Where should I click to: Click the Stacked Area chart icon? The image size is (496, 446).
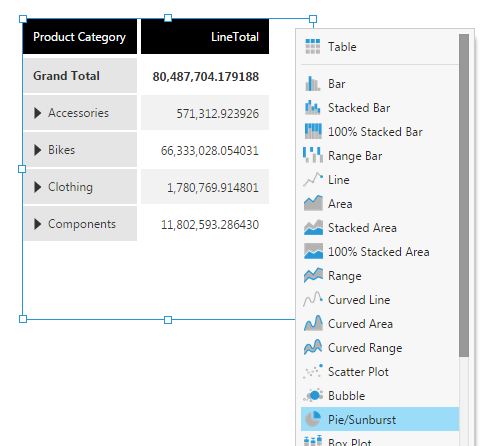pyautogui.click(x=313, y=228)
